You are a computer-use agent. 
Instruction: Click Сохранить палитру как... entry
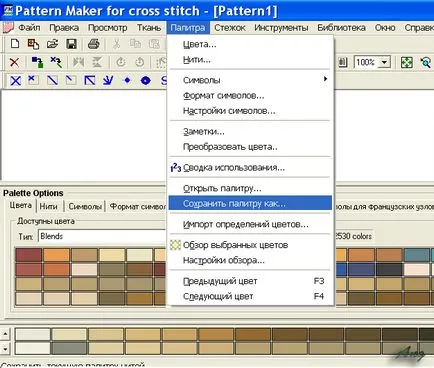tap(250, 203)
